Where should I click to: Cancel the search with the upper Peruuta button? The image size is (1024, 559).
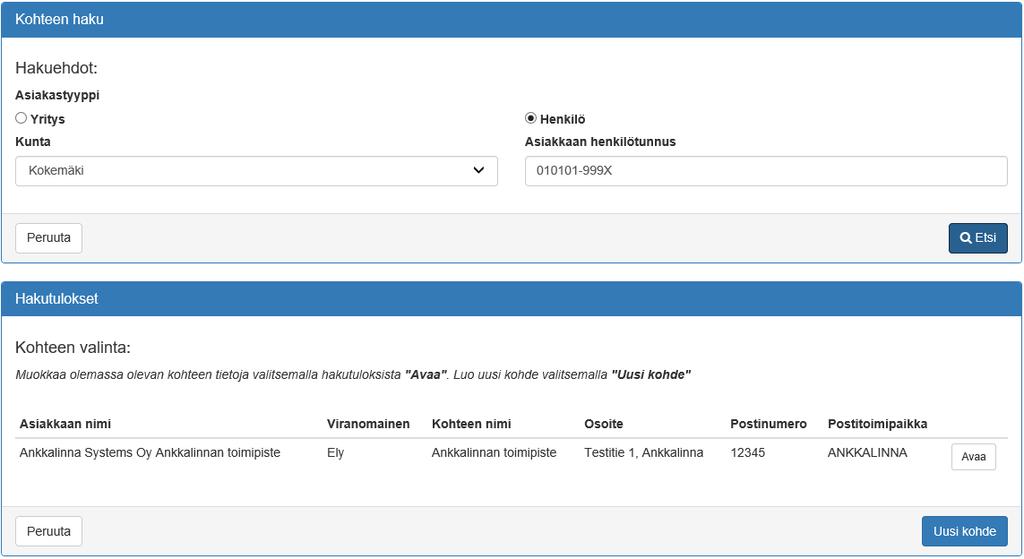click(x=48, y=238)
